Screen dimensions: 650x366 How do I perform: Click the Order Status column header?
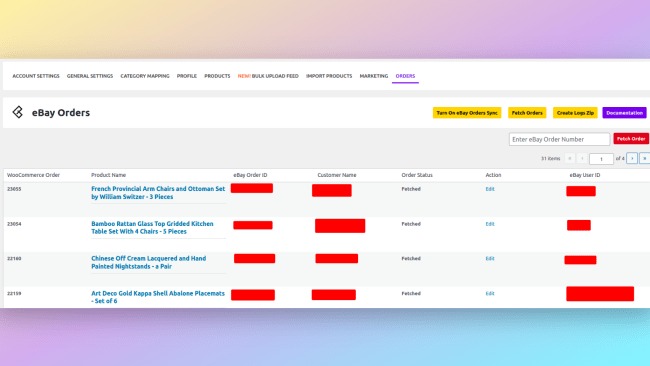[x=417, y=175]
